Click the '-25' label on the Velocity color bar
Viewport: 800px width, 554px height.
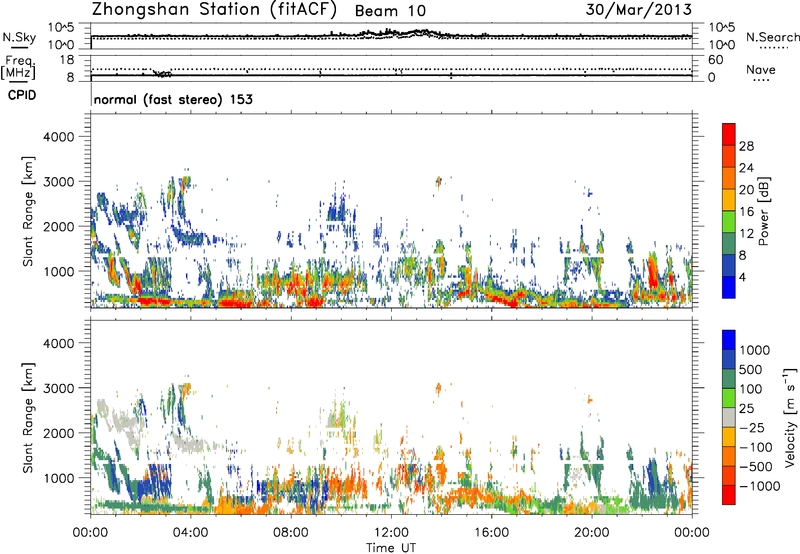point(752,428)
